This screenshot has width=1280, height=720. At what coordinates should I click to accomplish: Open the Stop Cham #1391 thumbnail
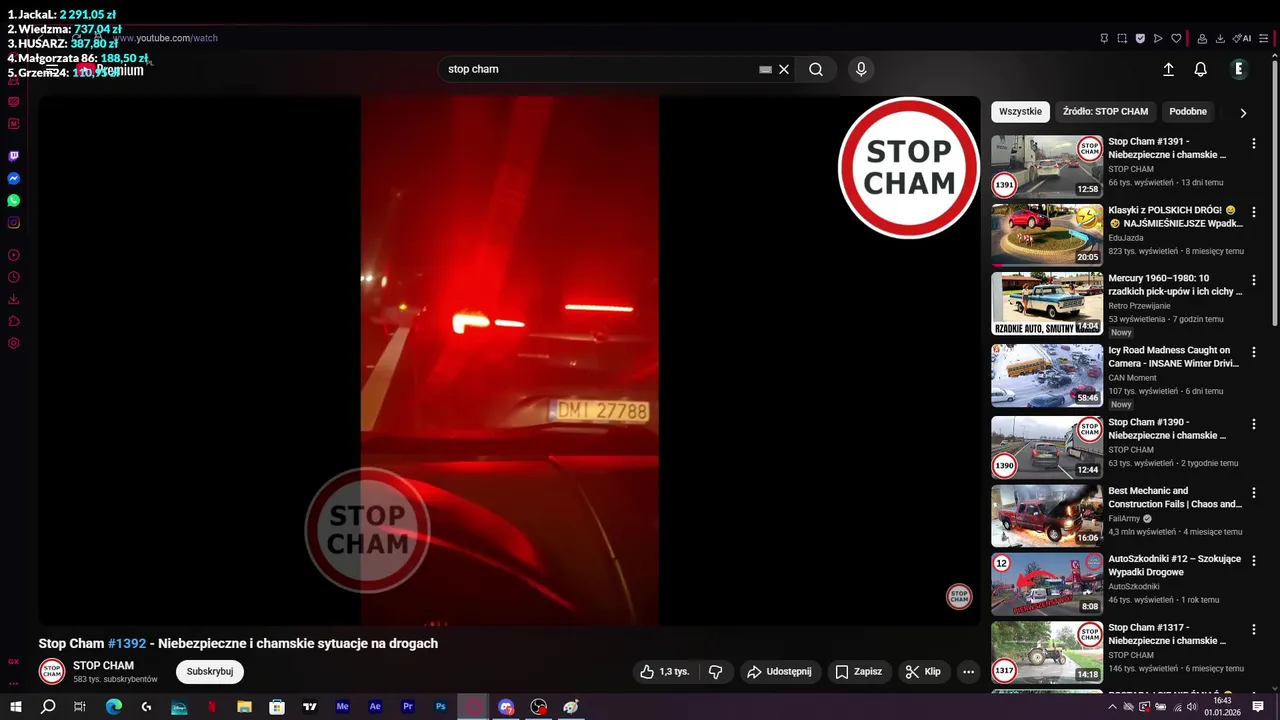[1047, 166]
